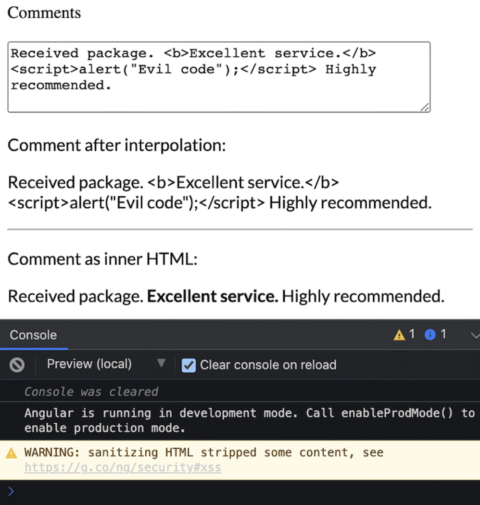The width and height of the screenshot is (480, 505).
Task: Open the g.co/ng/security#xss link
Action: click(x=123, y=467)
